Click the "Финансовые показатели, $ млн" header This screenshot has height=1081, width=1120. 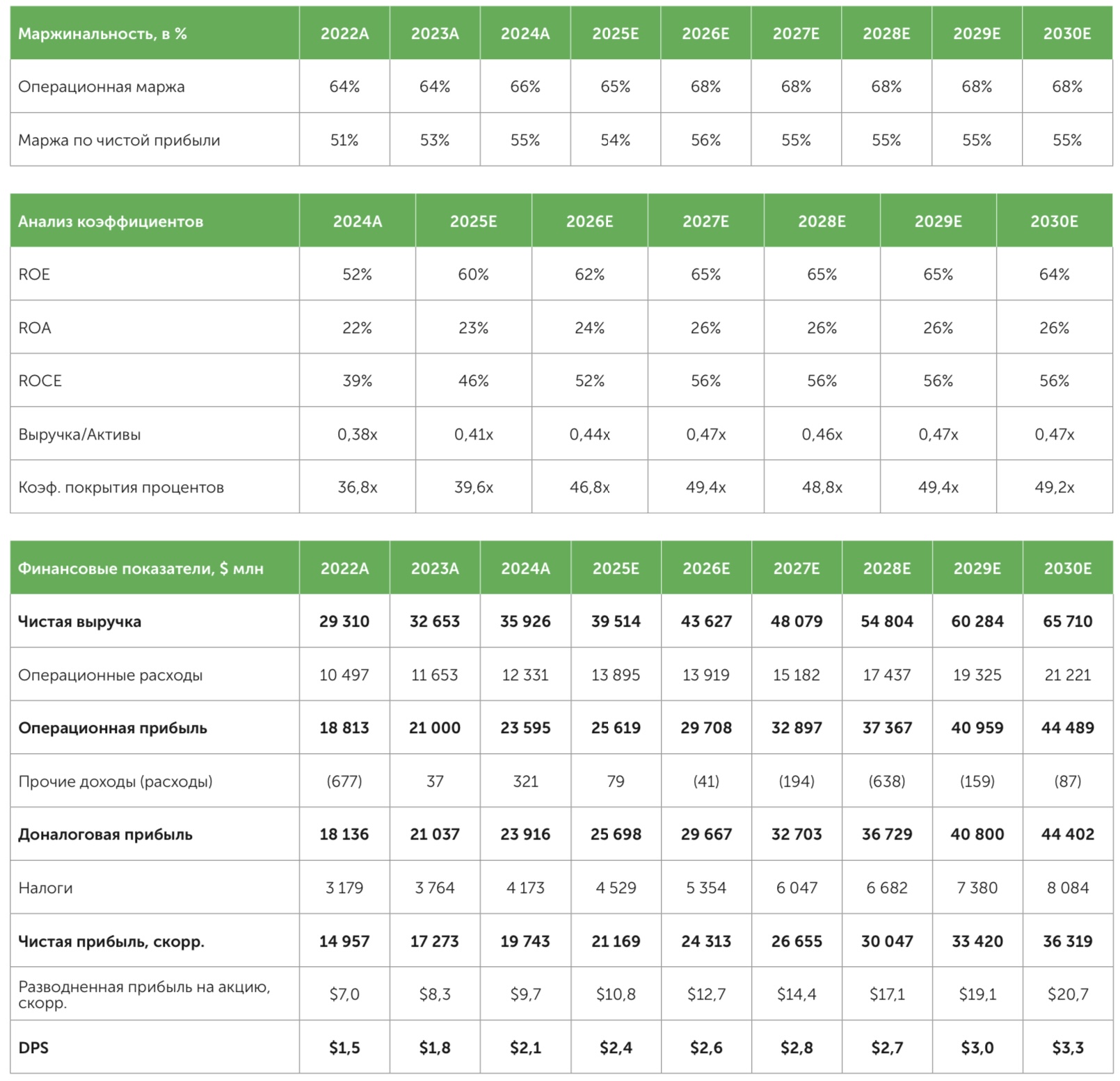(141, 569)
